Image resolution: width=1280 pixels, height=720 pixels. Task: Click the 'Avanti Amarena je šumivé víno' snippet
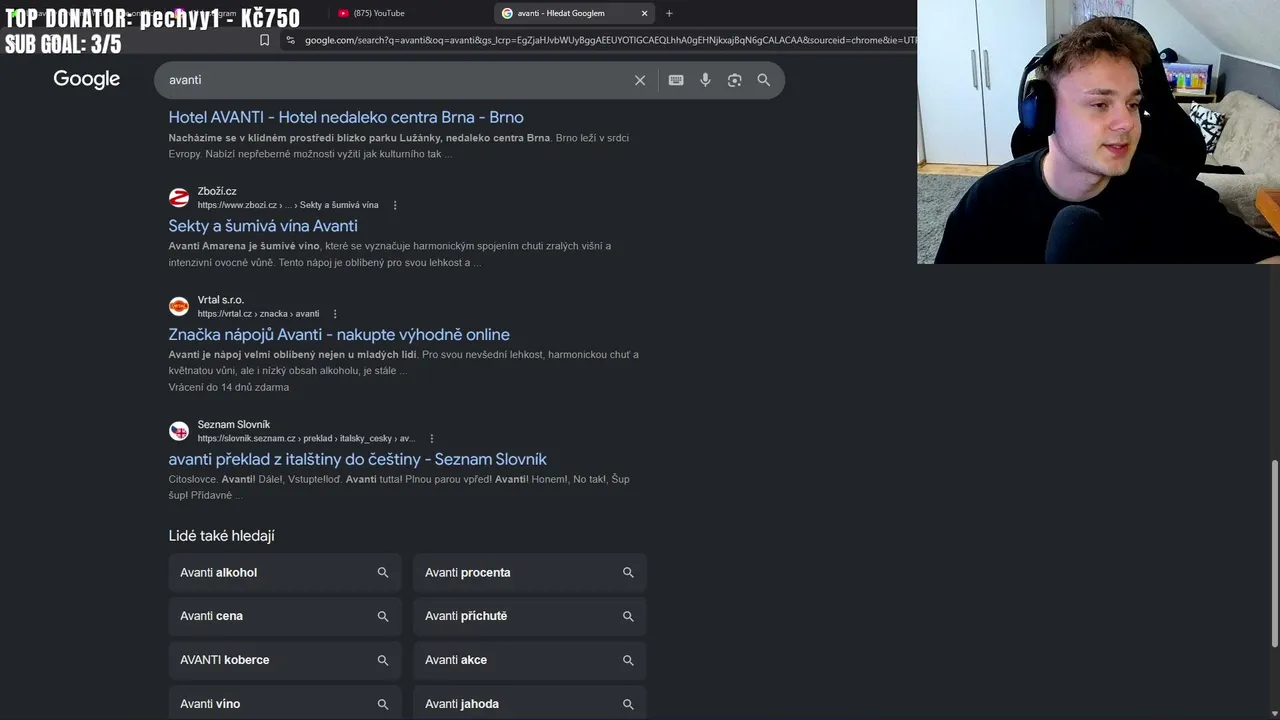(390, 254)
